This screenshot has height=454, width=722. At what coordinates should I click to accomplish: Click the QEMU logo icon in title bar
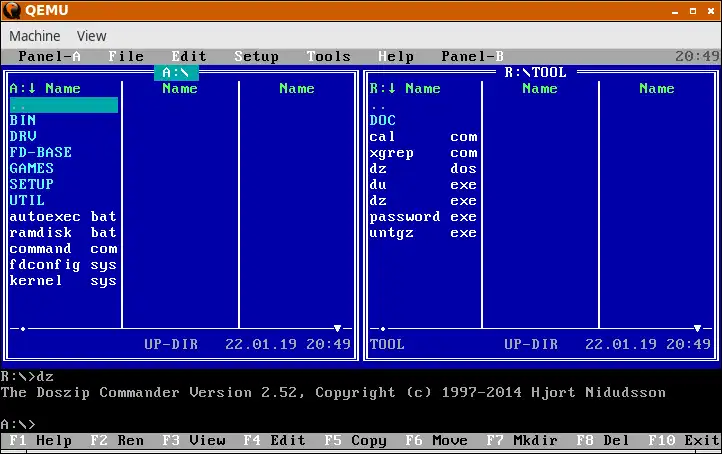tap(12, 10)
